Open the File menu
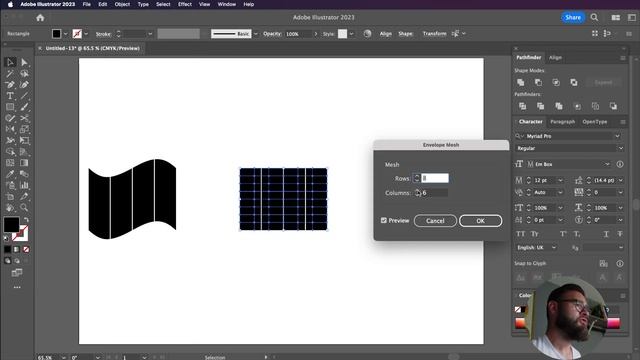 pyautogui.click(x=87, y=4)
